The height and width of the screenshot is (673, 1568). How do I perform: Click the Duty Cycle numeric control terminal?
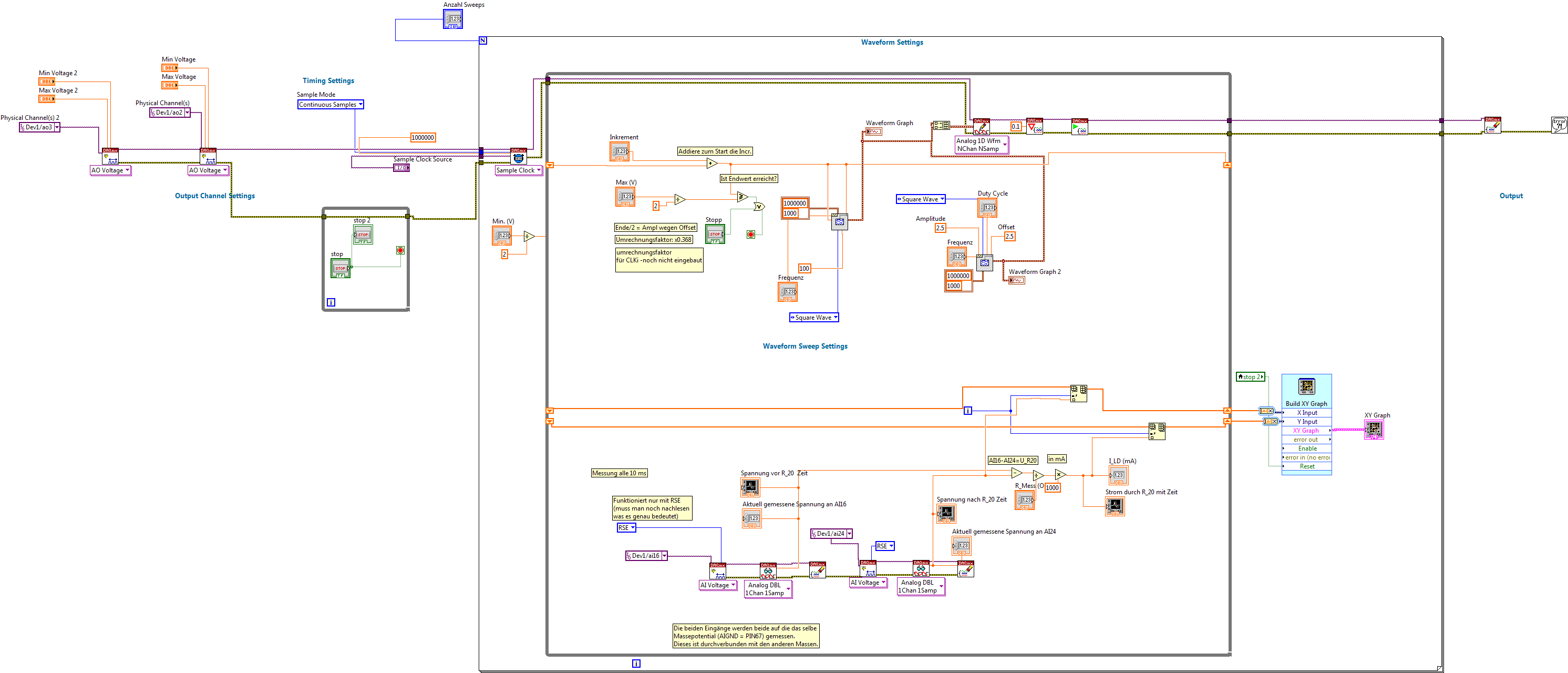point(987,208)
